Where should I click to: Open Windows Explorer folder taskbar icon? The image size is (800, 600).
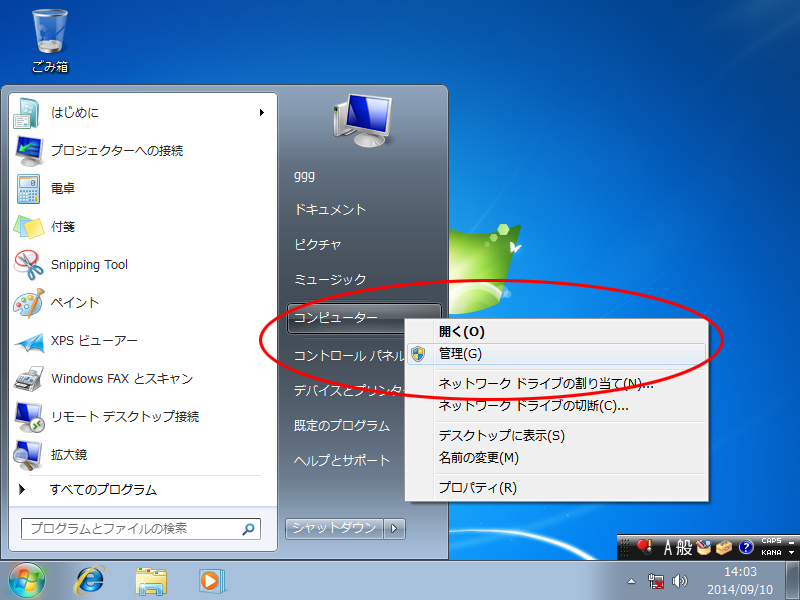tap(151, 579)
